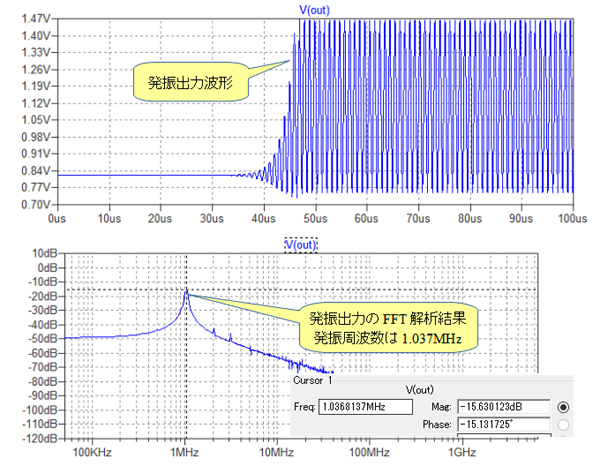Click the FFT 解析結果 callout note

click(x=384, y=329)
